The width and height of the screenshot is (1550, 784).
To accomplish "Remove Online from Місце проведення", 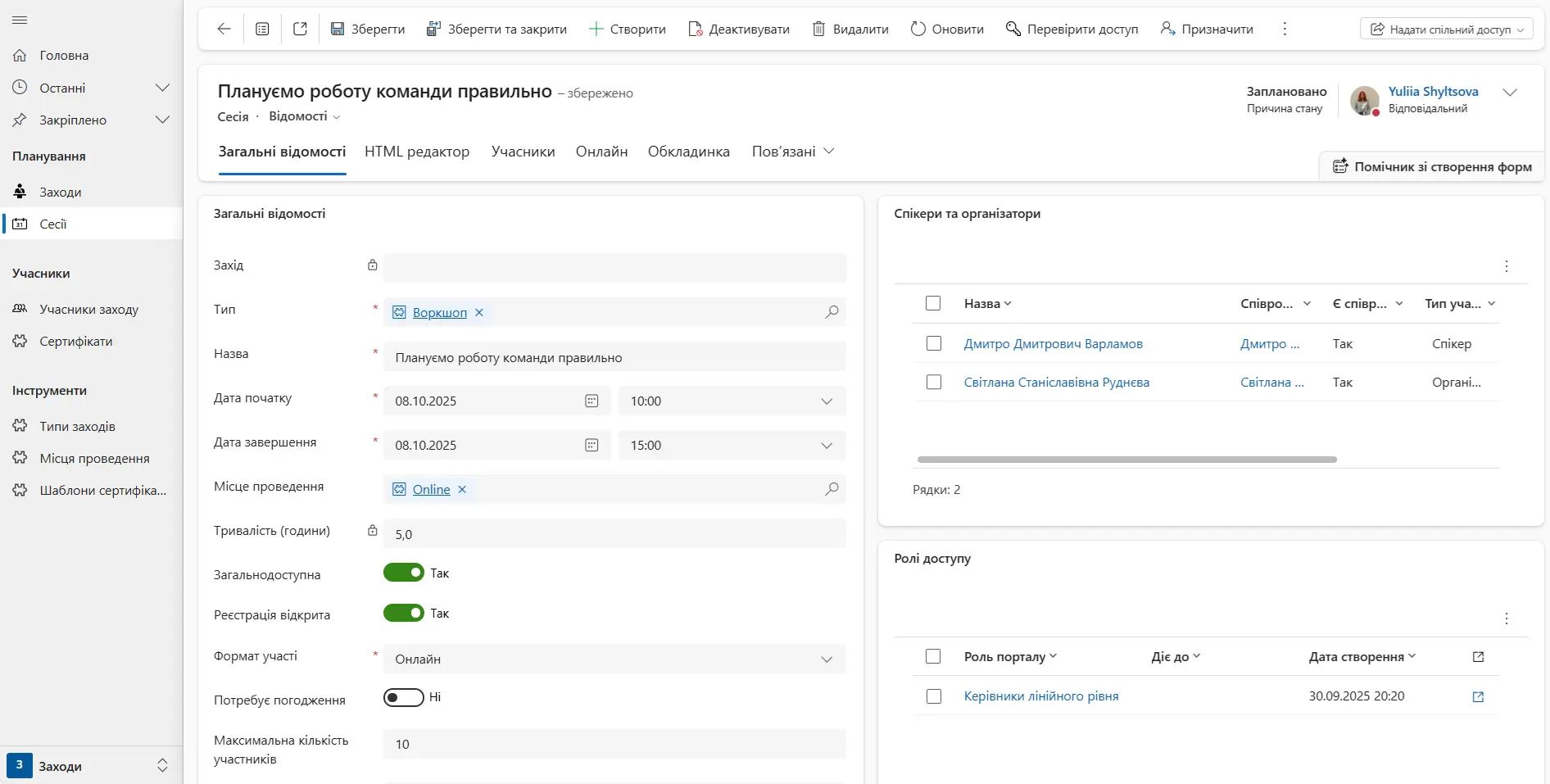I will coord(462,489).
